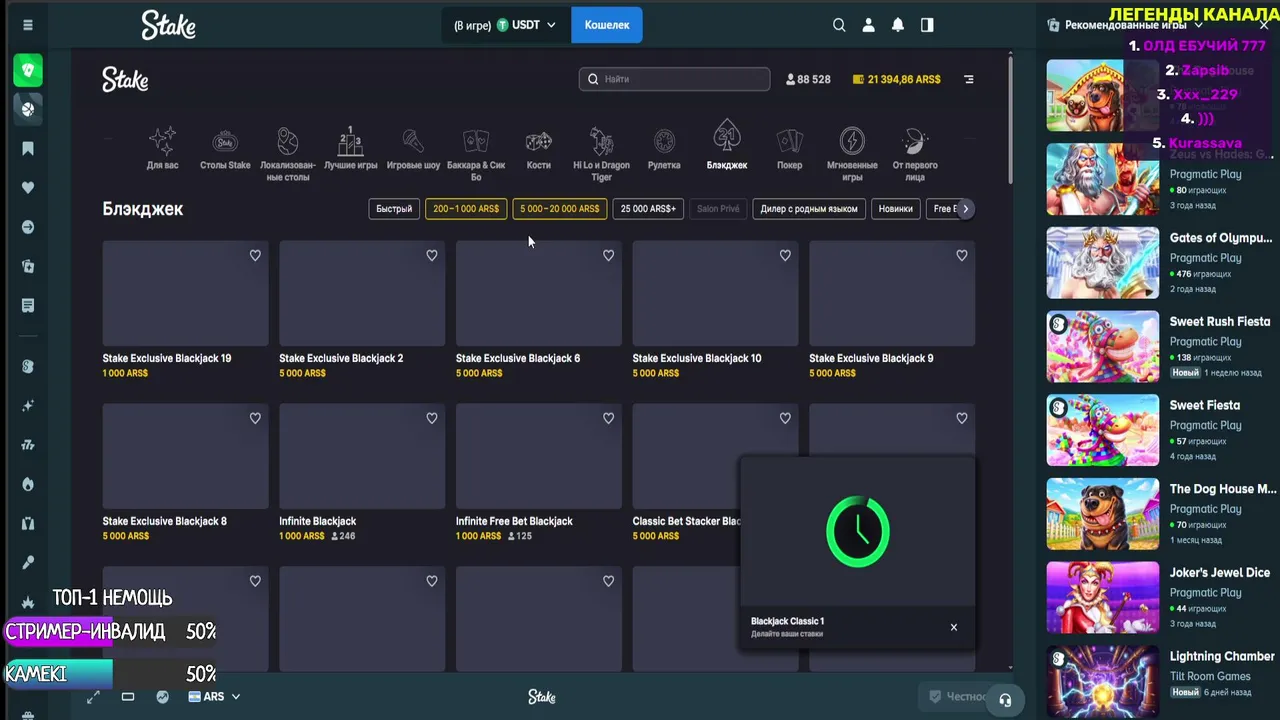Favorite Infinite Blackjack with its heart icon

(432, 418)
